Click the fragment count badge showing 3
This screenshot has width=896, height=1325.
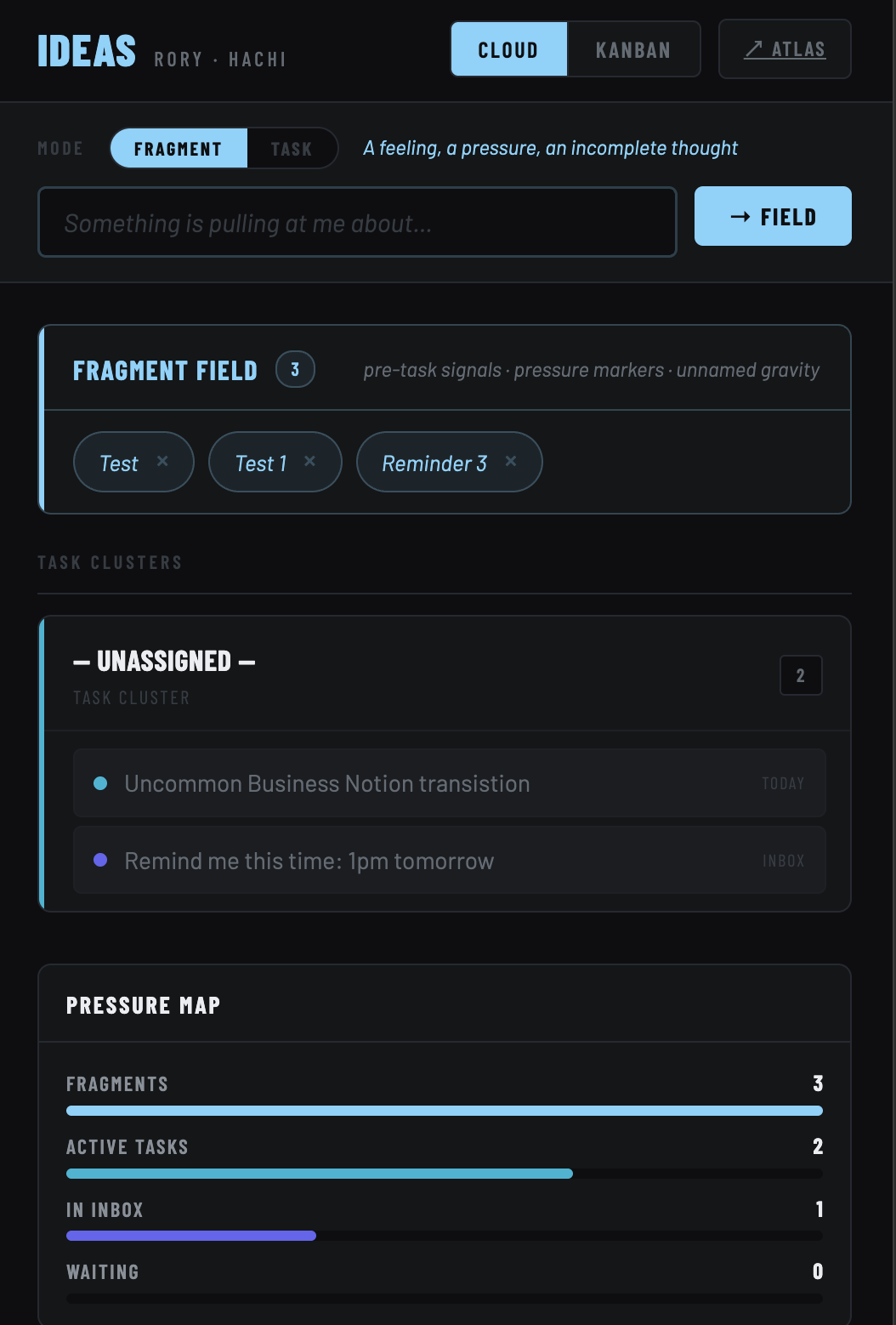[295, 369]
